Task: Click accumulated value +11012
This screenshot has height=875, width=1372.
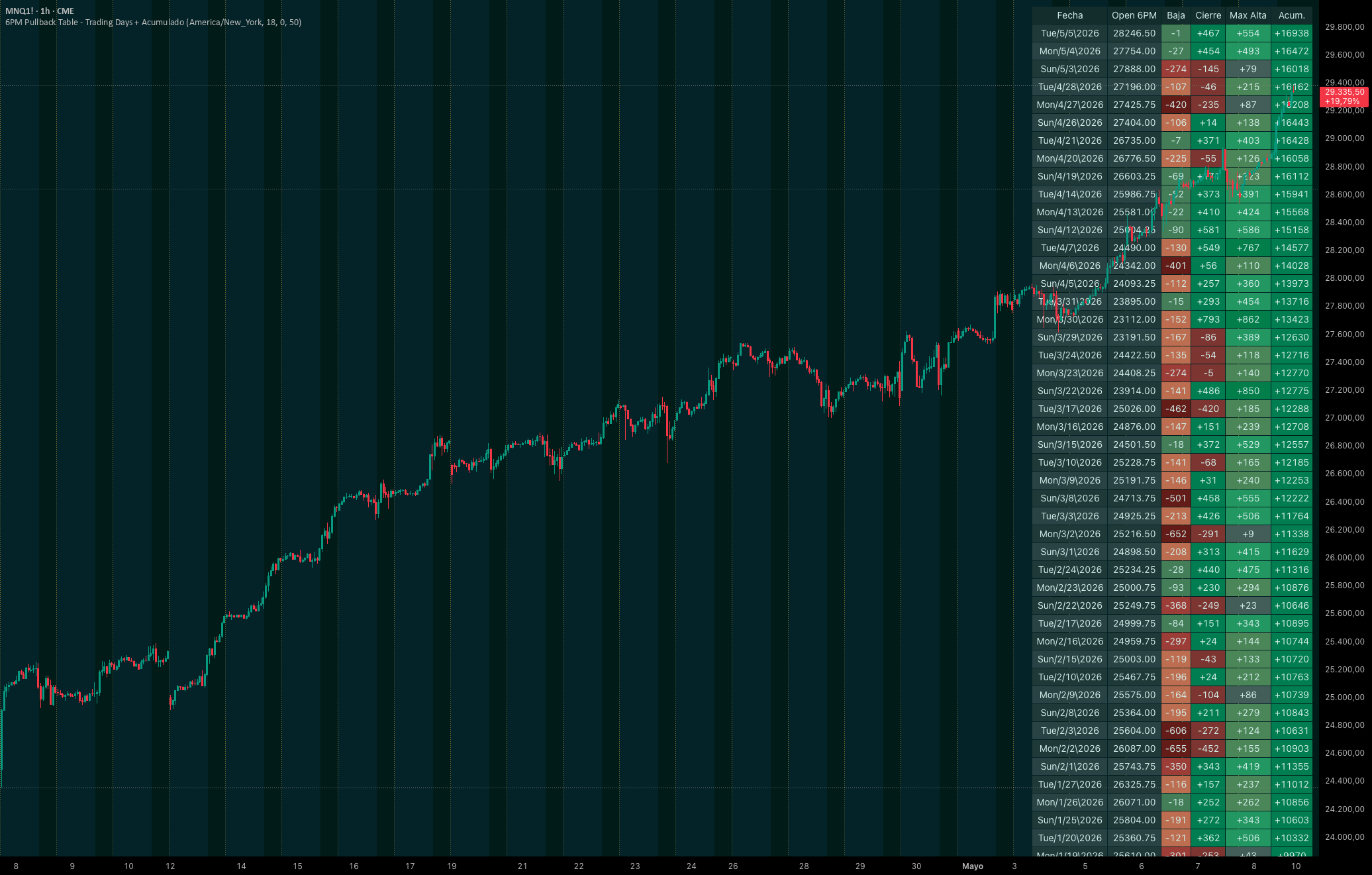Action: point(1292,784)
